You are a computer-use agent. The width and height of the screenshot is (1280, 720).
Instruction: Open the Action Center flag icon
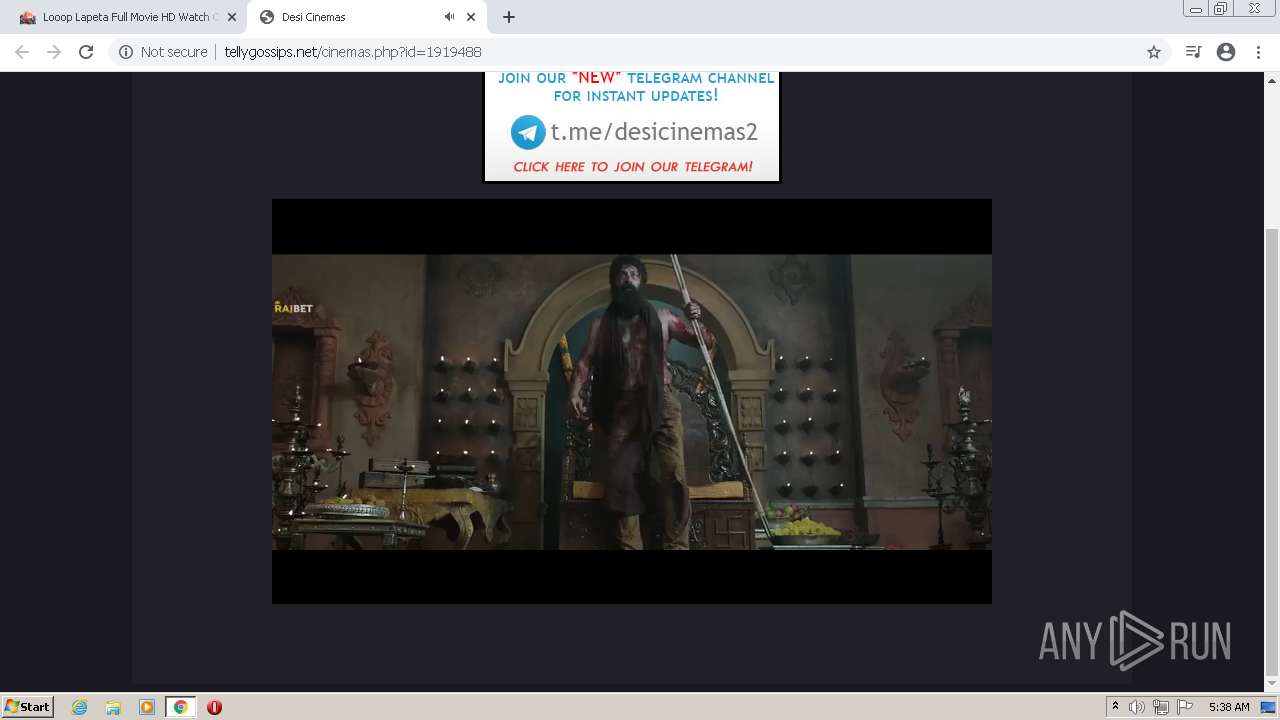[1185, 707]
